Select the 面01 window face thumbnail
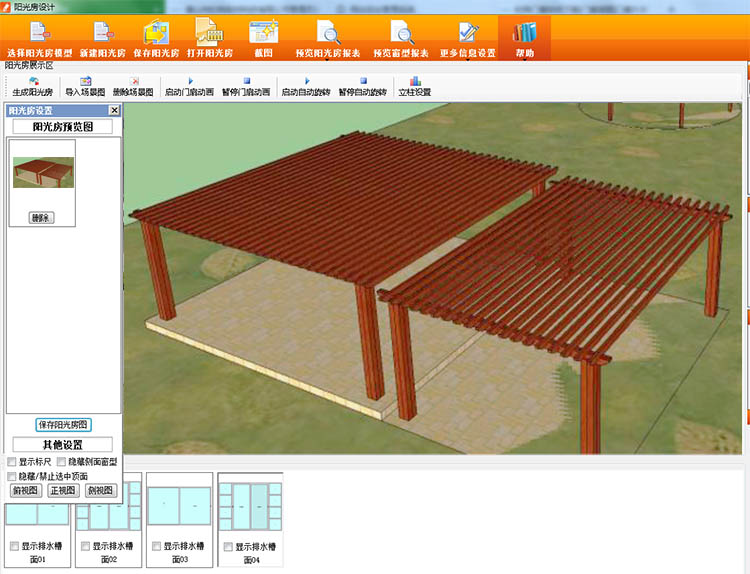750x574 pixels. 37,514
